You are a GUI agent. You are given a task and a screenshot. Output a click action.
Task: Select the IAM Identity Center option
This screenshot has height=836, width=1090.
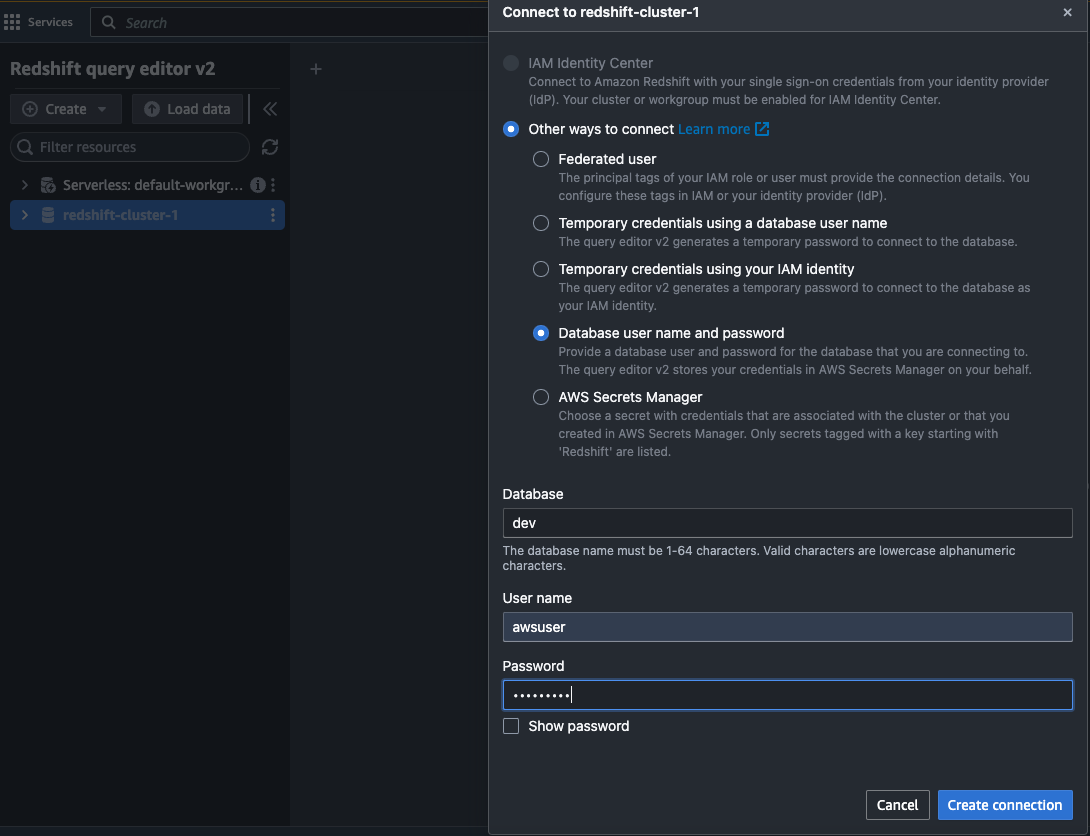click(x=511, y=63)
